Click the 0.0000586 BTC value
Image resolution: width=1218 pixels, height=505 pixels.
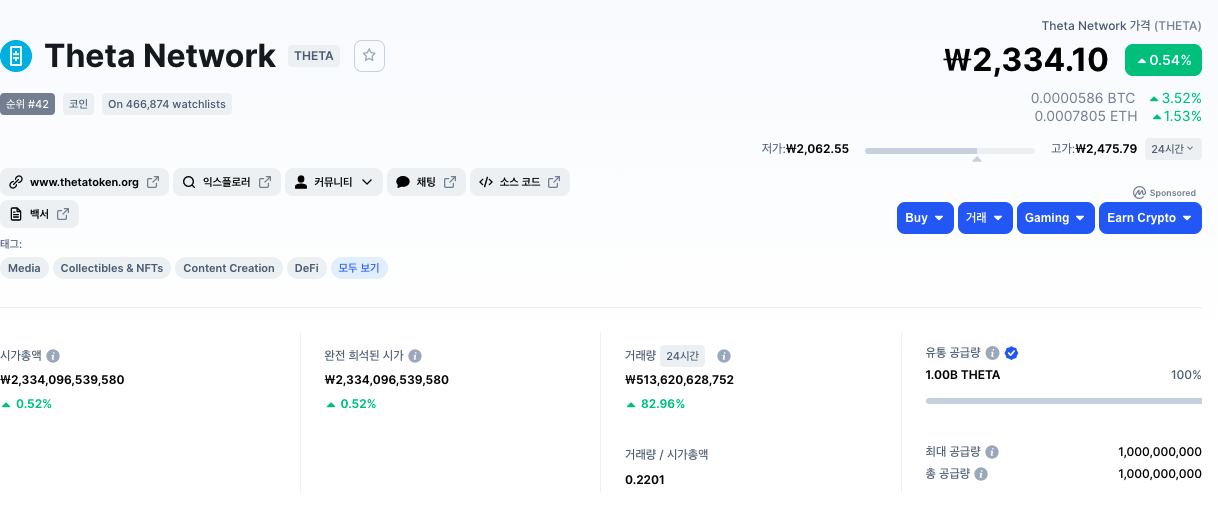coord(1083,98)
